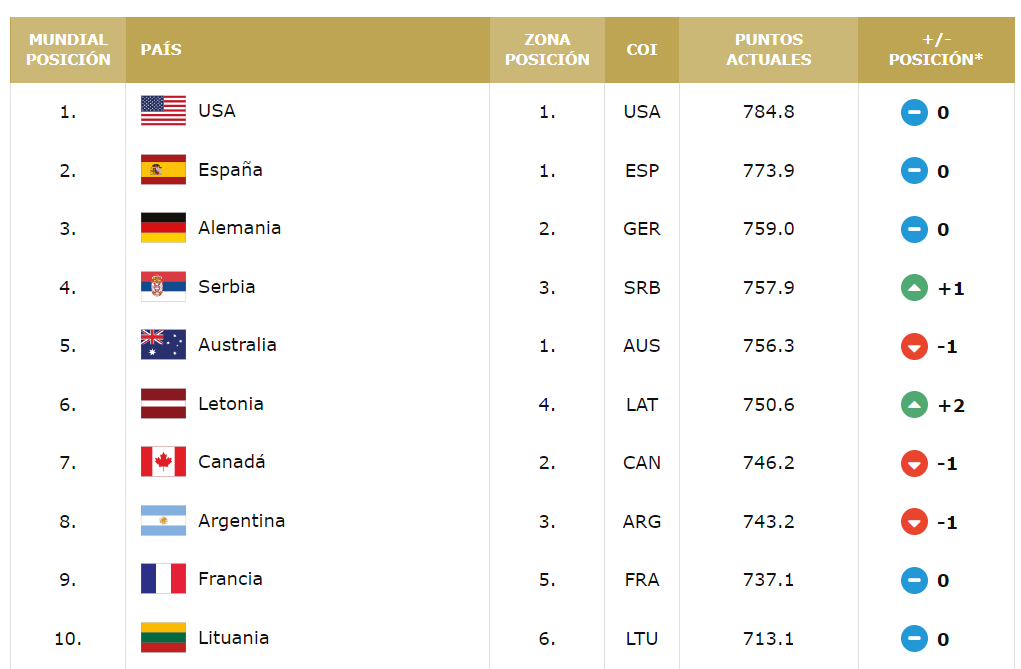Click the Canadá maple leaf flag
The width and height of the screenshot is (1021, 669).
(163, 462)
